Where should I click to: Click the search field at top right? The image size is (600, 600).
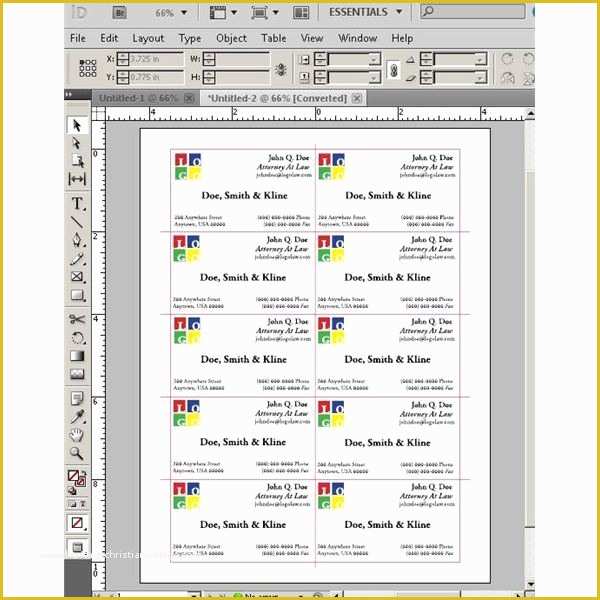[x=473, y=11]
